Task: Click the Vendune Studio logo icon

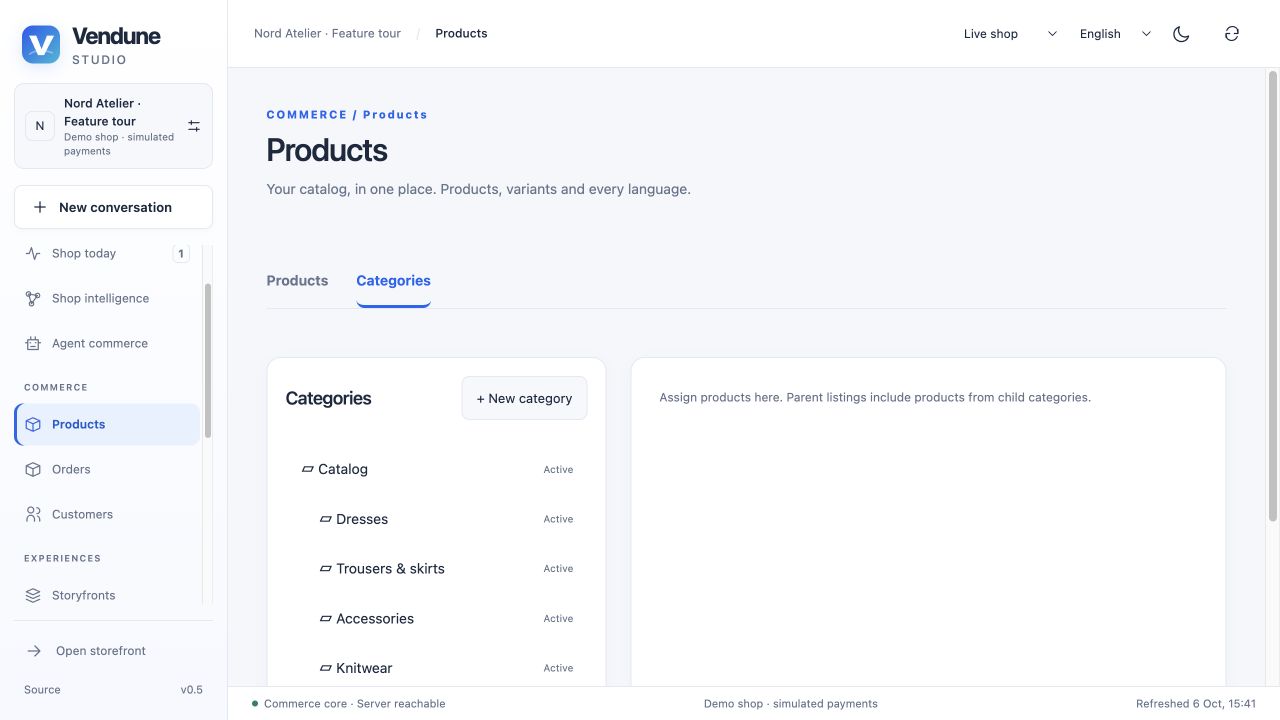Action: (x=41, y=45)
